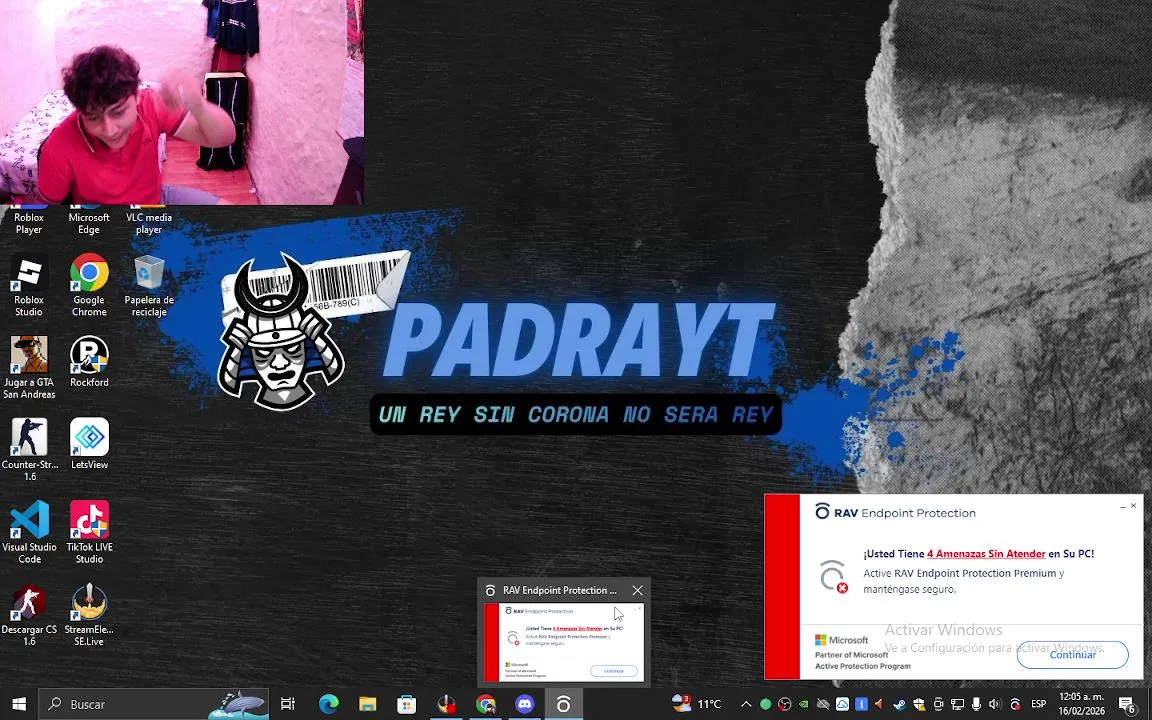Open the blue info tray icon

click(862, 704)
